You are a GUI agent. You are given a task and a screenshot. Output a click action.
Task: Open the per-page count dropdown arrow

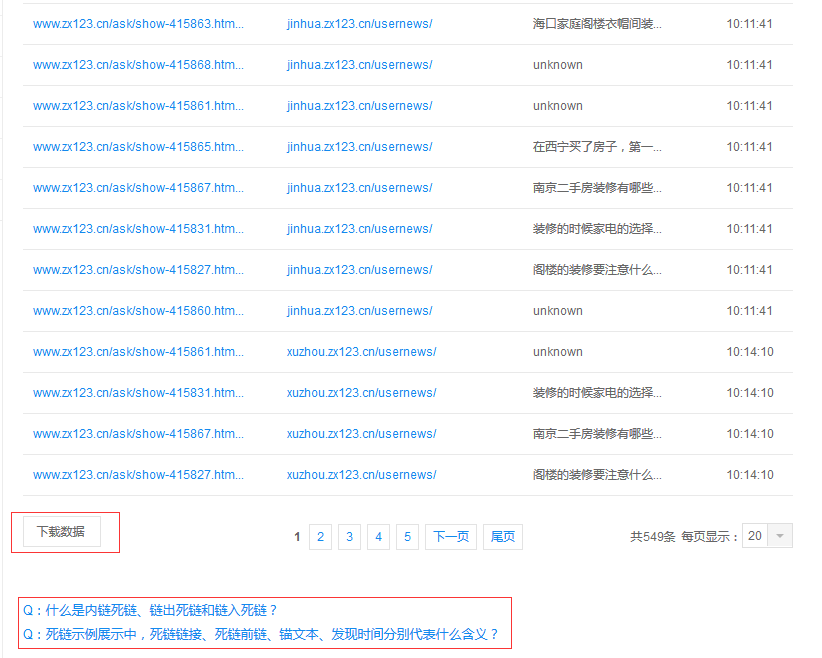coord(780,536)
